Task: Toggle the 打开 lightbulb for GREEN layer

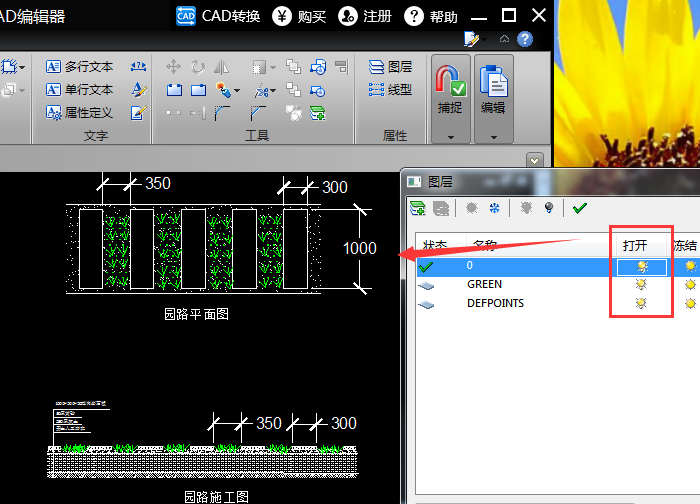Action: coord(642,285)
